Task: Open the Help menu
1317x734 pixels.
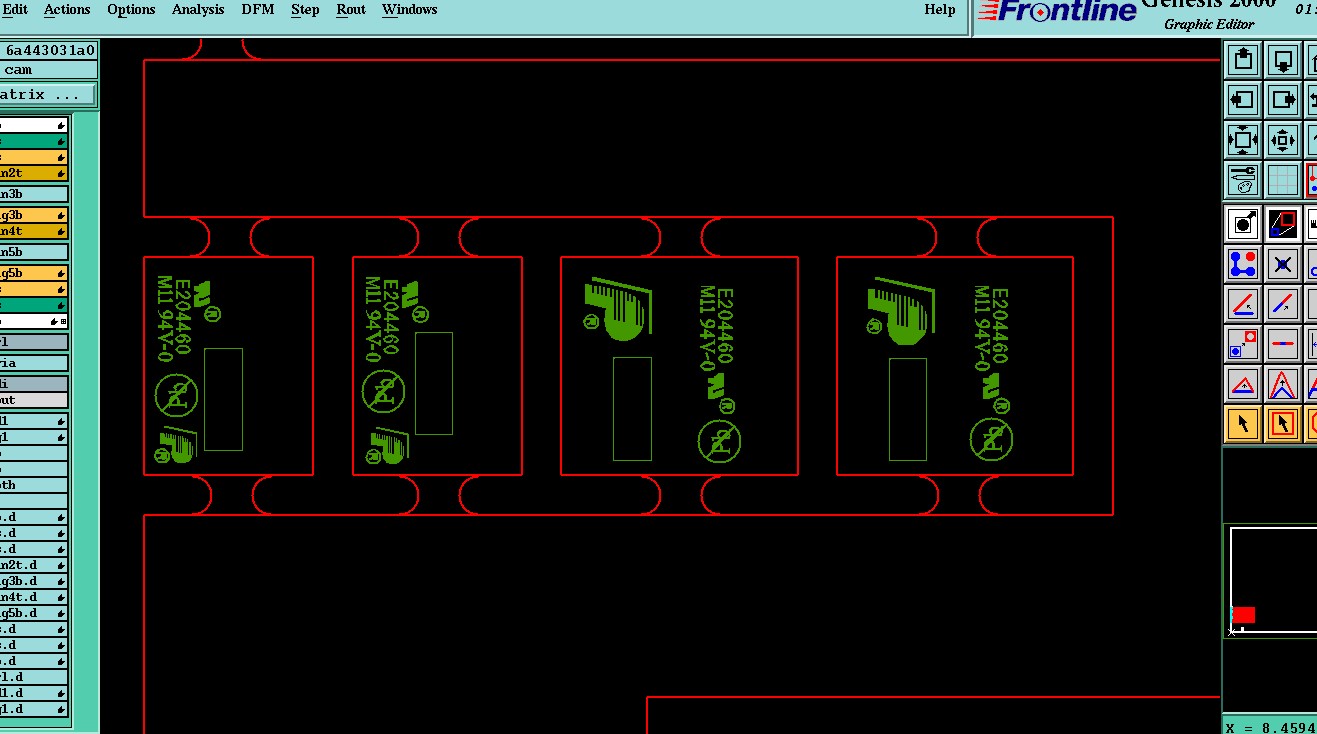Action: coord(939,10)
